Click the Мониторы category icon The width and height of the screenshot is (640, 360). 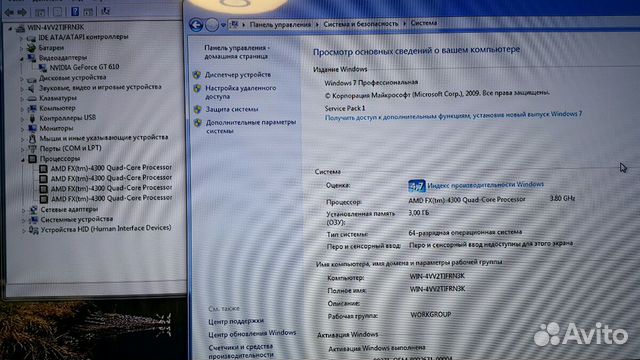[32, 128]
